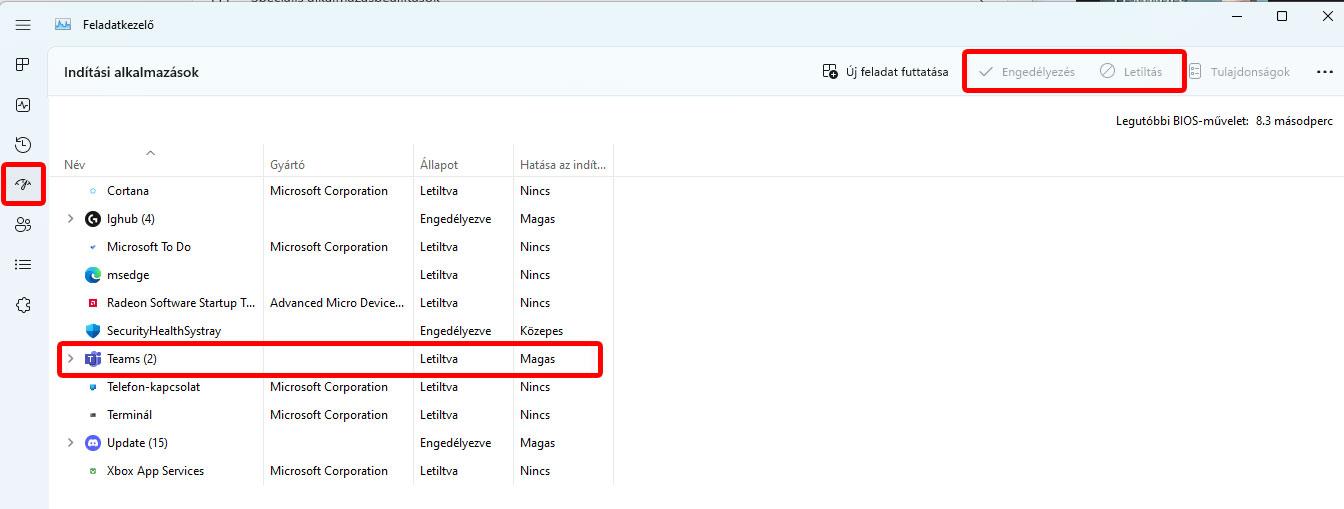Click "Új feladat futtatása" button
The image size is (1344, 509).
pyautogui.click(x=885, y=72)
